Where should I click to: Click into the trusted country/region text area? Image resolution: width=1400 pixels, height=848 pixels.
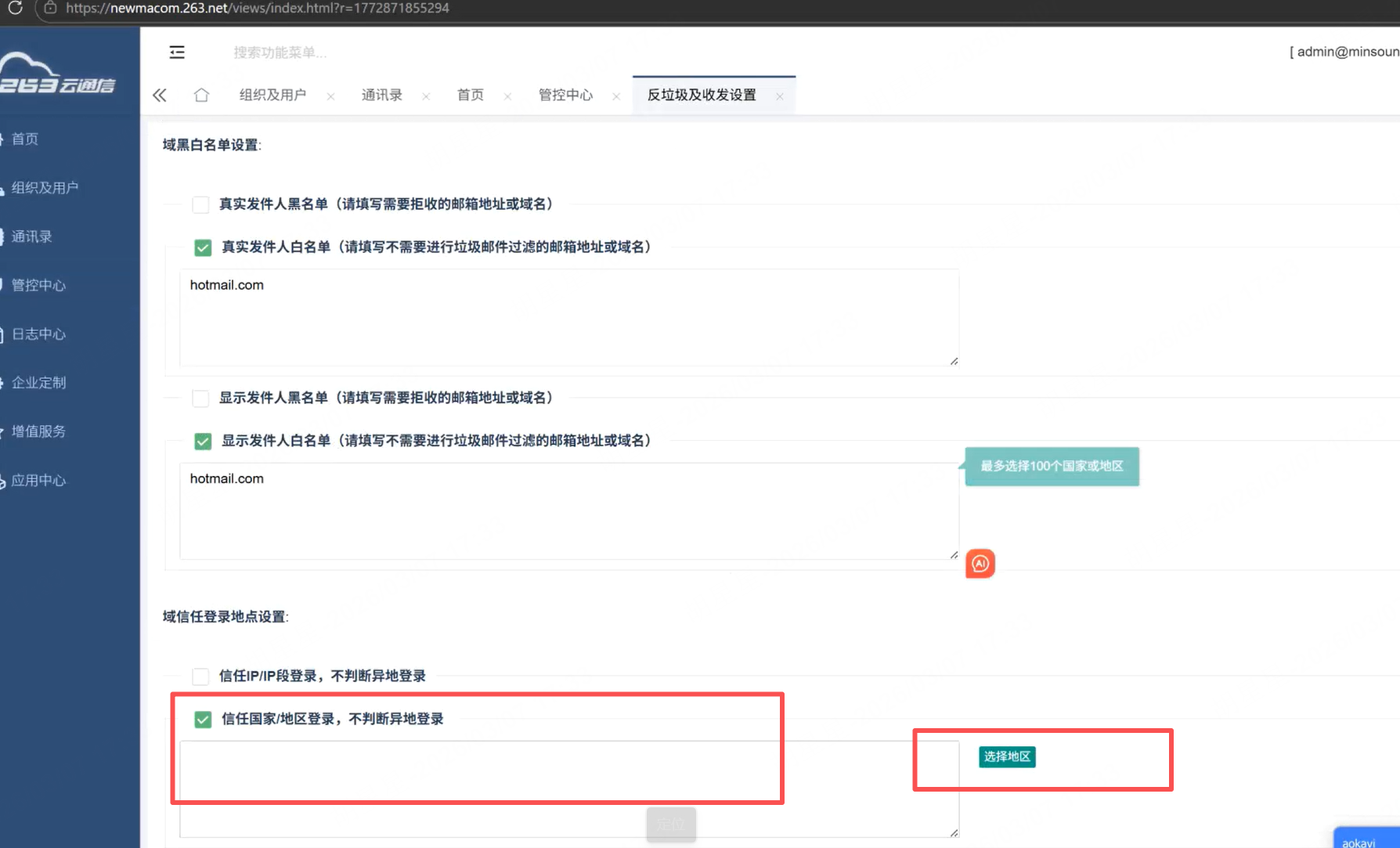pyautogui.click(x=569, y=788)
